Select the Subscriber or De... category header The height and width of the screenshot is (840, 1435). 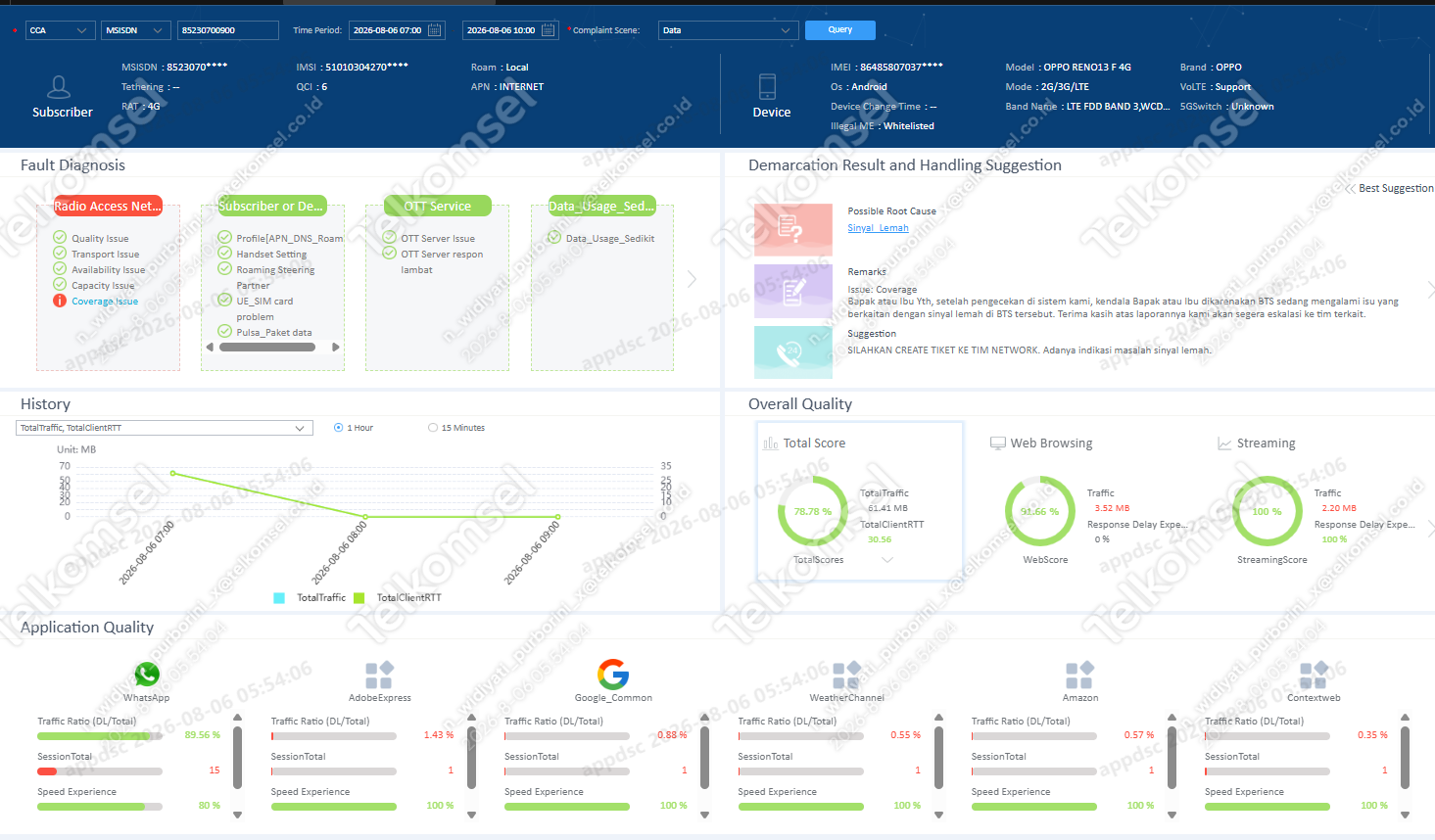(x=272, y=206)
